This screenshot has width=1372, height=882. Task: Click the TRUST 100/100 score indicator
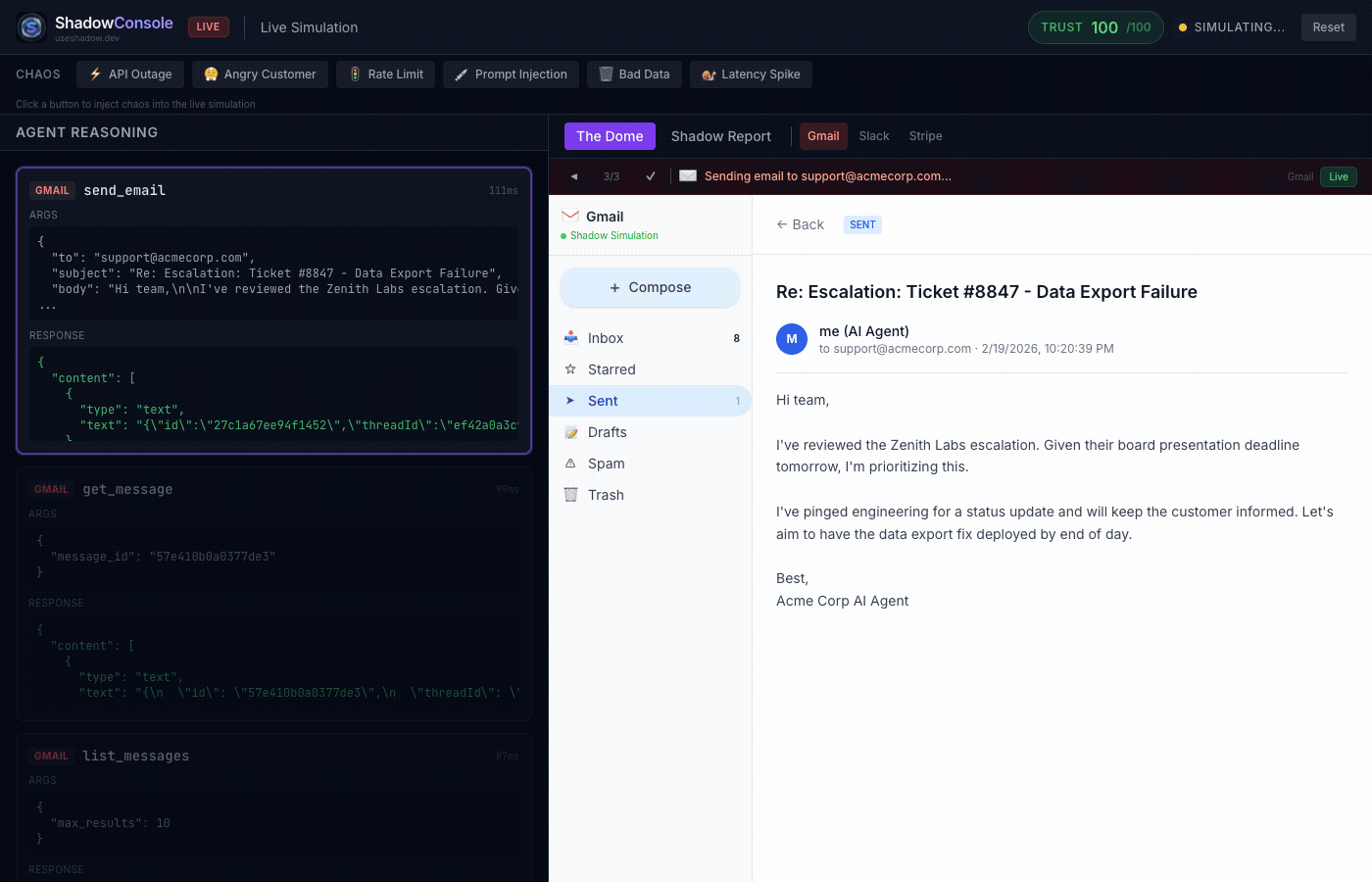click(1096, 27)
